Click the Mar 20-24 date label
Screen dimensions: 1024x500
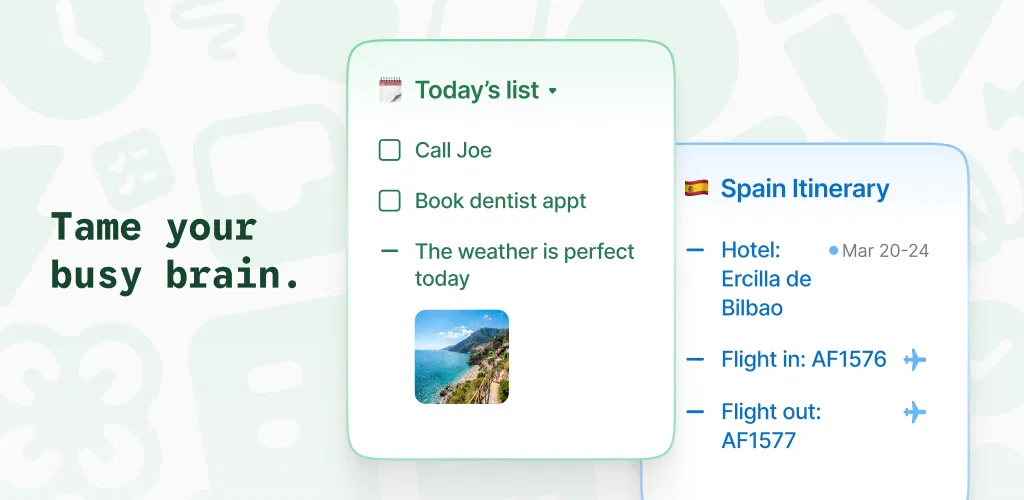(886, 251)
